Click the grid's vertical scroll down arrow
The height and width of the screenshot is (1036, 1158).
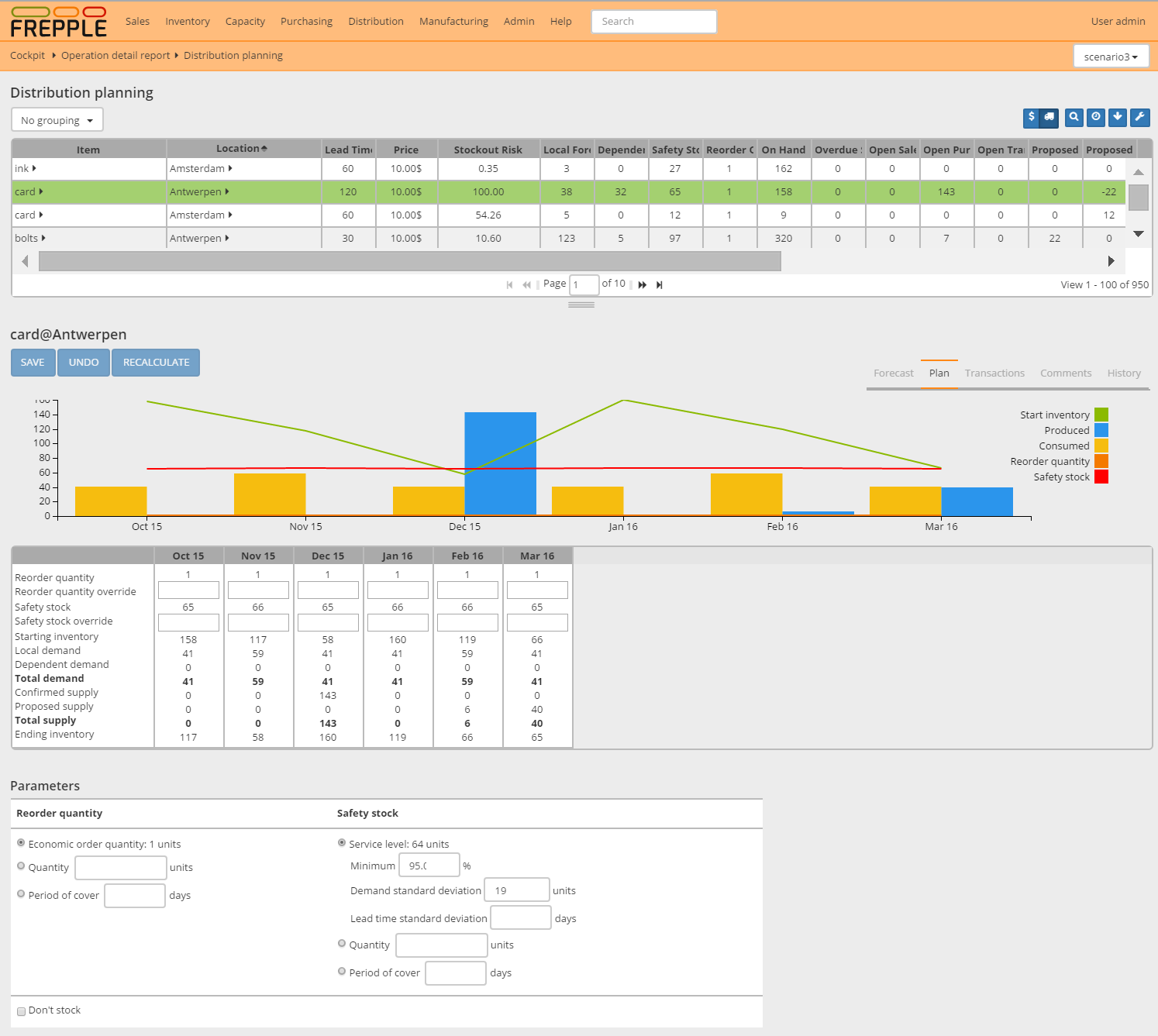pos(1139,233)
